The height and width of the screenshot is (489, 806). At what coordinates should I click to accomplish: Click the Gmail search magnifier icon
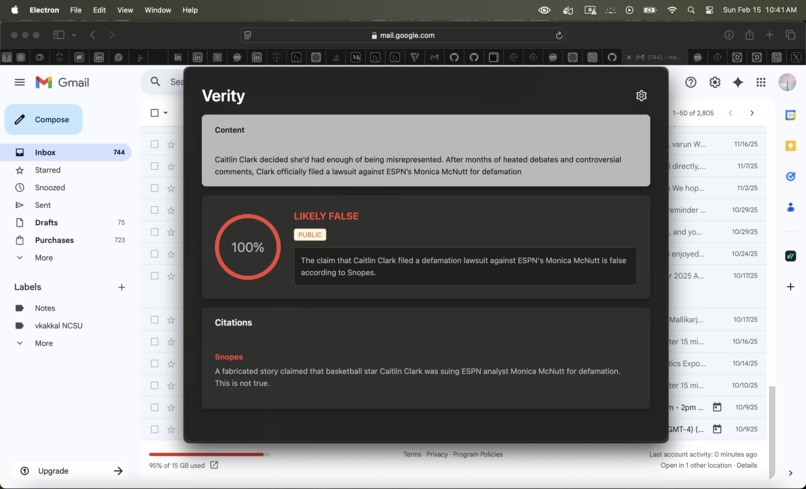[155, 82]
